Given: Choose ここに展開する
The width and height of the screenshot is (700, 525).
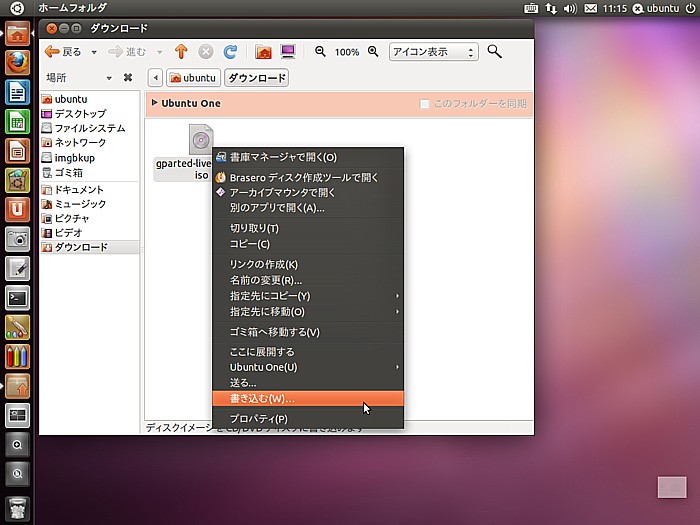Looking at the screenshot, I should point(308,352).
